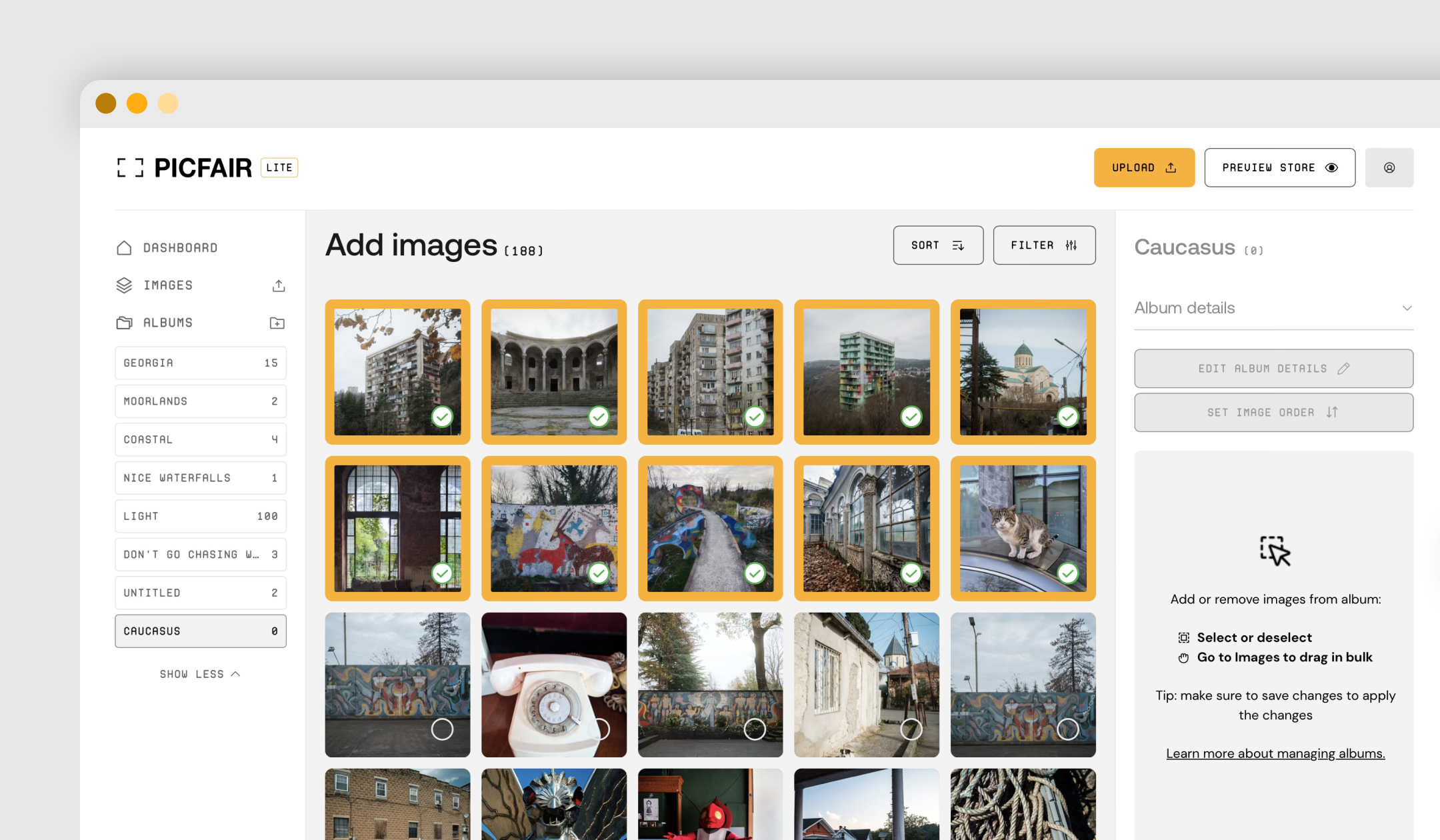The width and height of the screenshot is (1440, 840).
Task: Open the user account icon button
Action: (x=1389, y=168)
